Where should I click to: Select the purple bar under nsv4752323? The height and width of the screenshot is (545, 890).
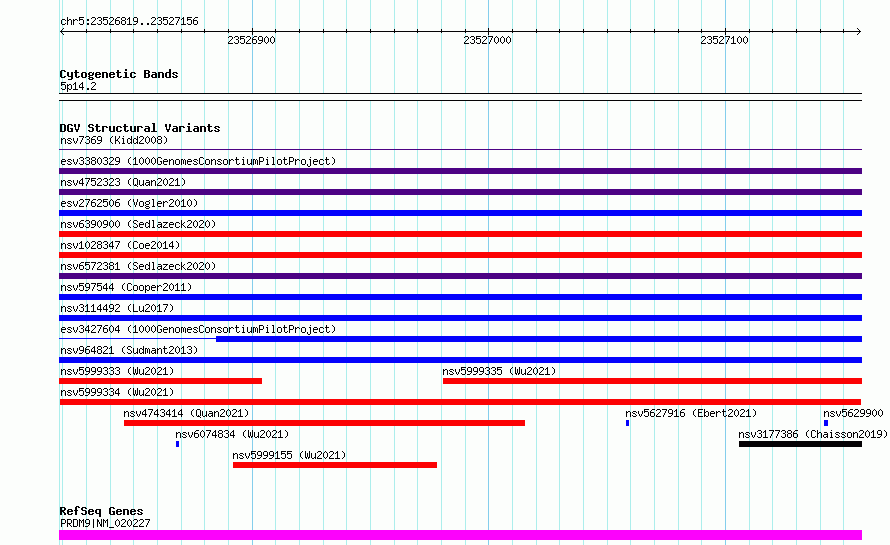460,192
